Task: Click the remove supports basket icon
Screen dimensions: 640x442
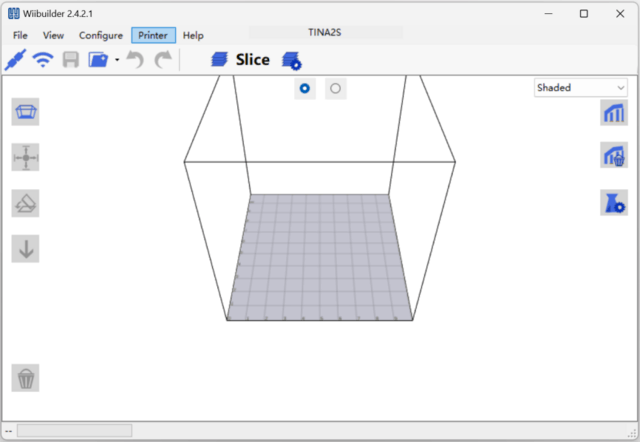Action: (x=614, y=155)
